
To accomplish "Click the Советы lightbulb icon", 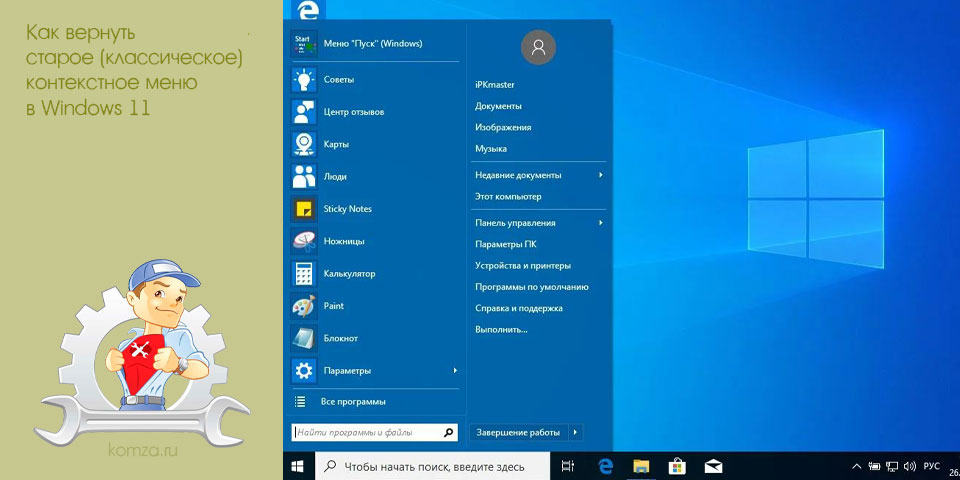I will pyautogui.click(x=304, y=80).
